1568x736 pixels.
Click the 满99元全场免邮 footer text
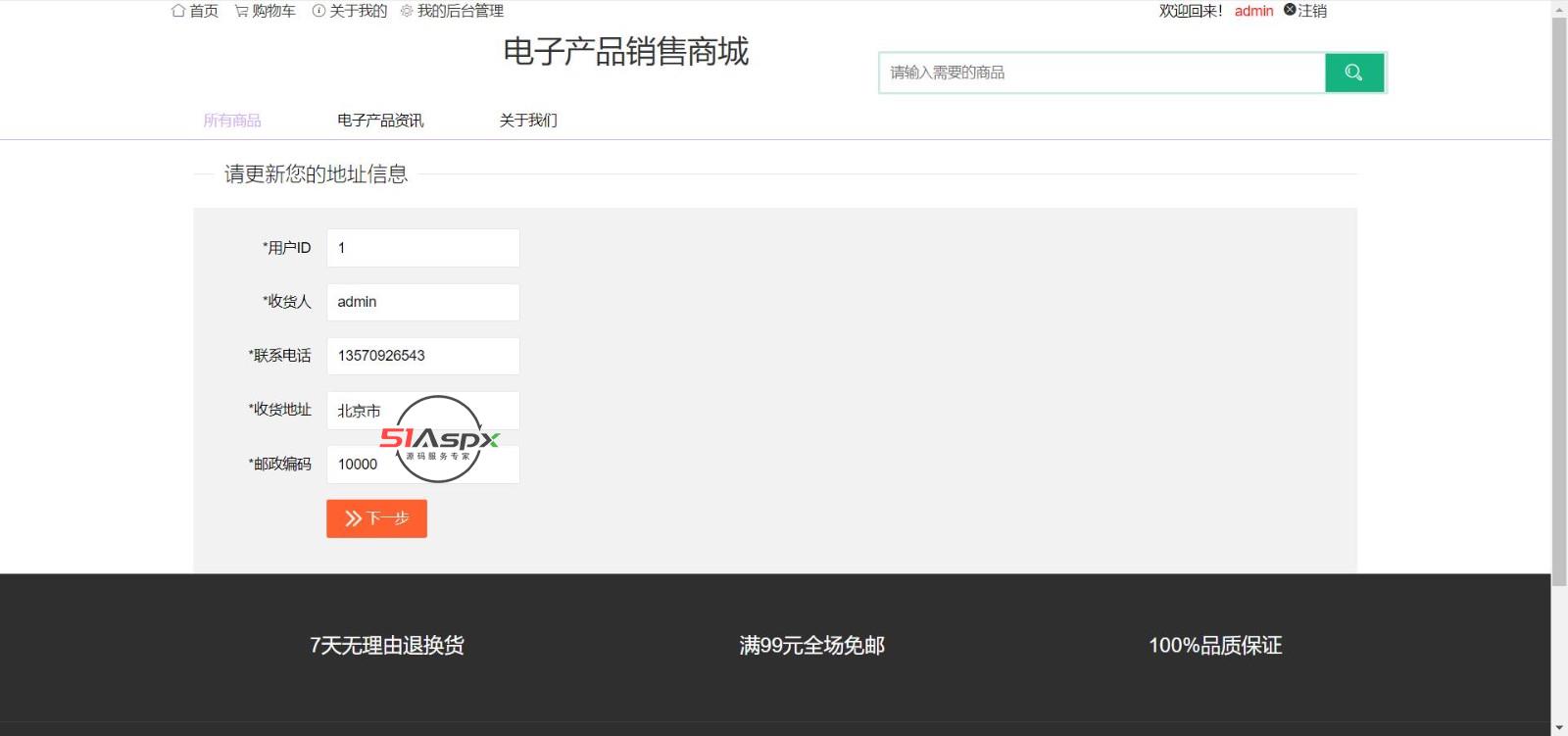coord(812,645)
